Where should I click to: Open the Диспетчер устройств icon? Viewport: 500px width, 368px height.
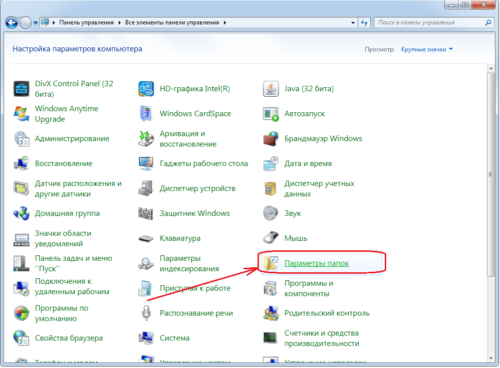point(146,188)
